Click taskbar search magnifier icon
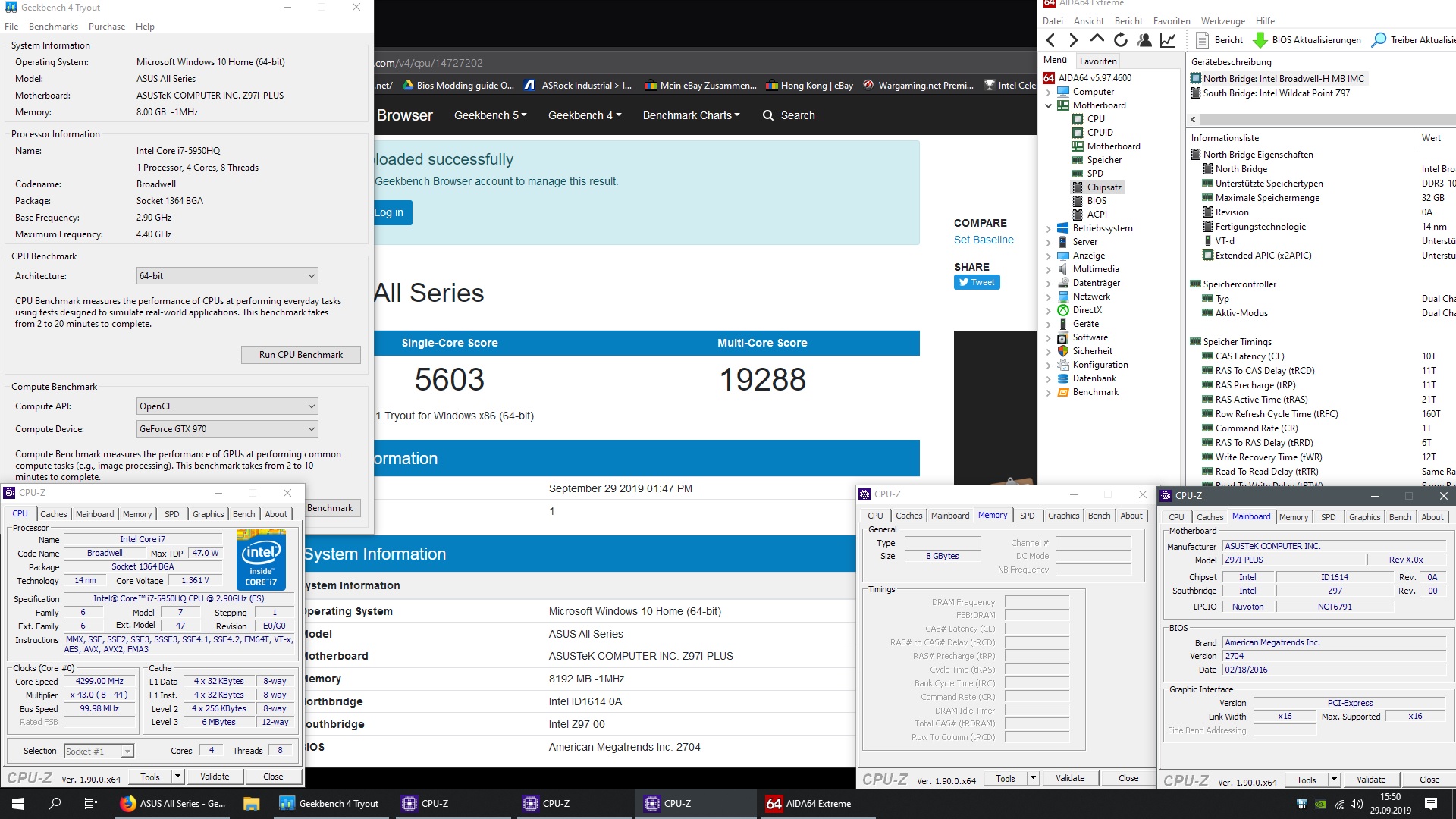The height and width of the screenshot is (819, 1456). 55,803
